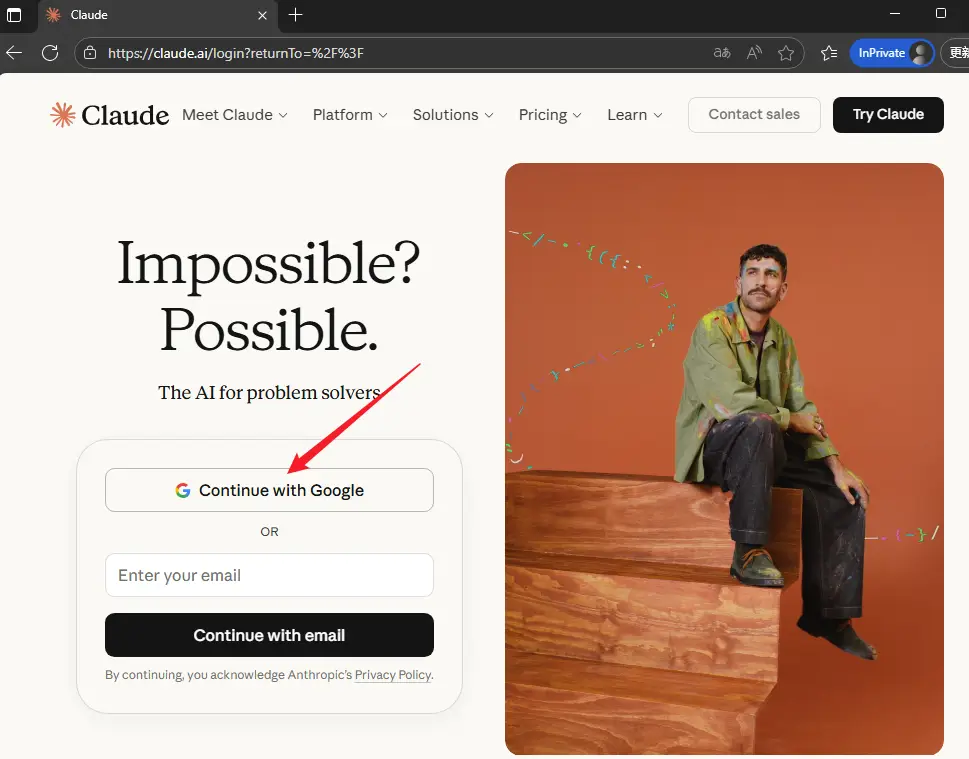
Task: Open the Learn menu item
Action: pos(634,115)
